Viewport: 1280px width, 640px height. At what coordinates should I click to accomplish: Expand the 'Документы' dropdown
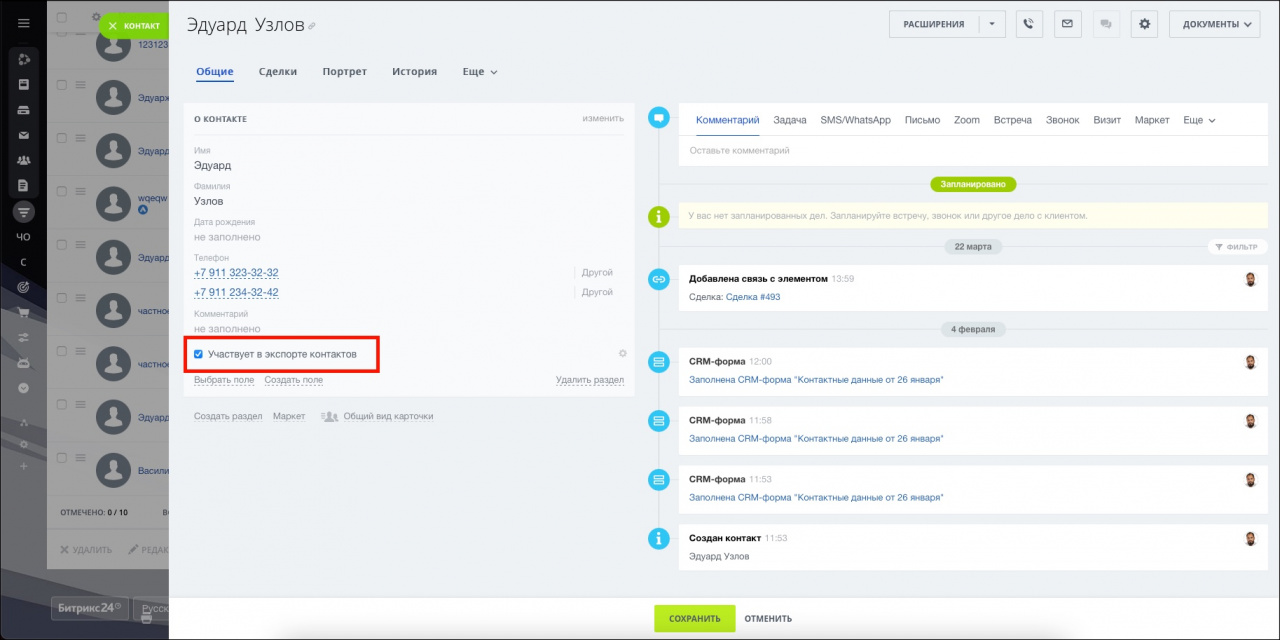pyautogui.click(x=1214, y=24)
